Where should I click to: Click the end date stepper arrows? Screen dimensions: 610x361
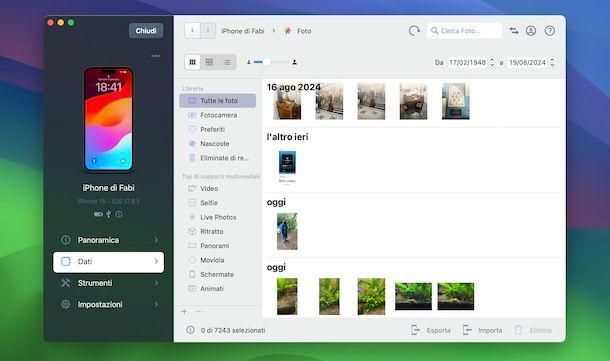552,62
